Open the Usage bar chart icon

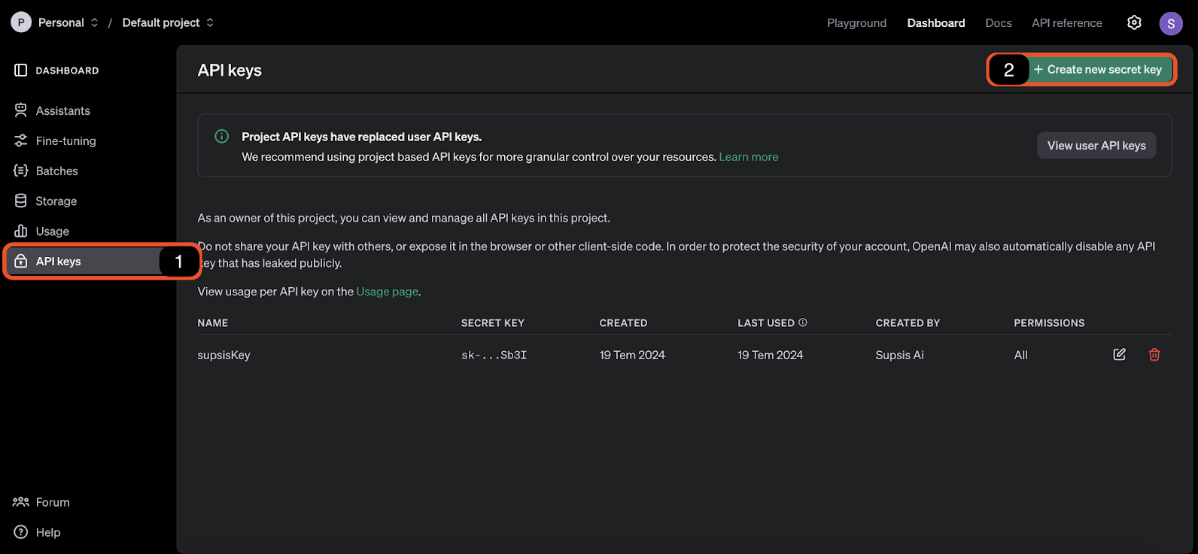point(21,231)
